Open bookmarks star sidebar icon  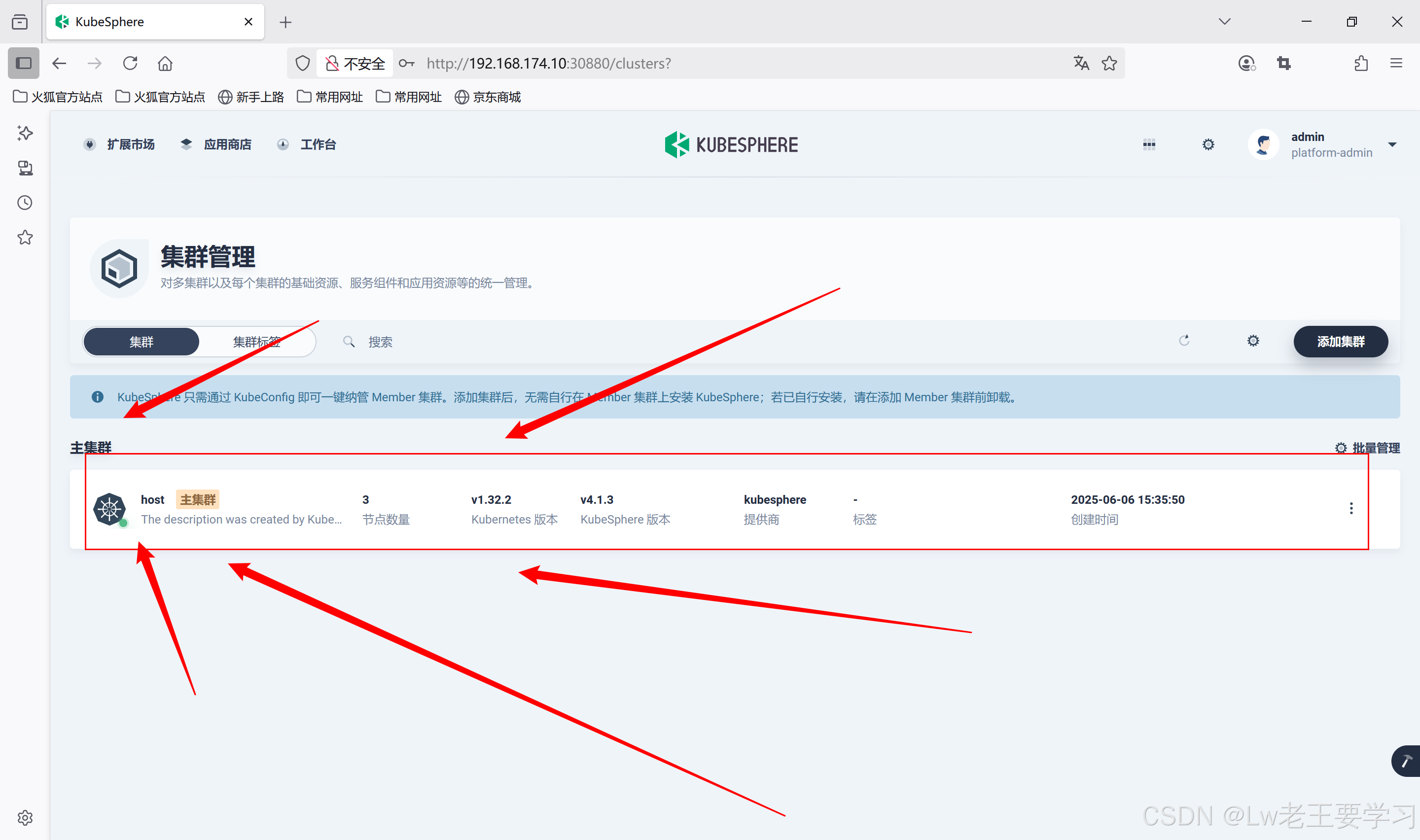(25, 237)
